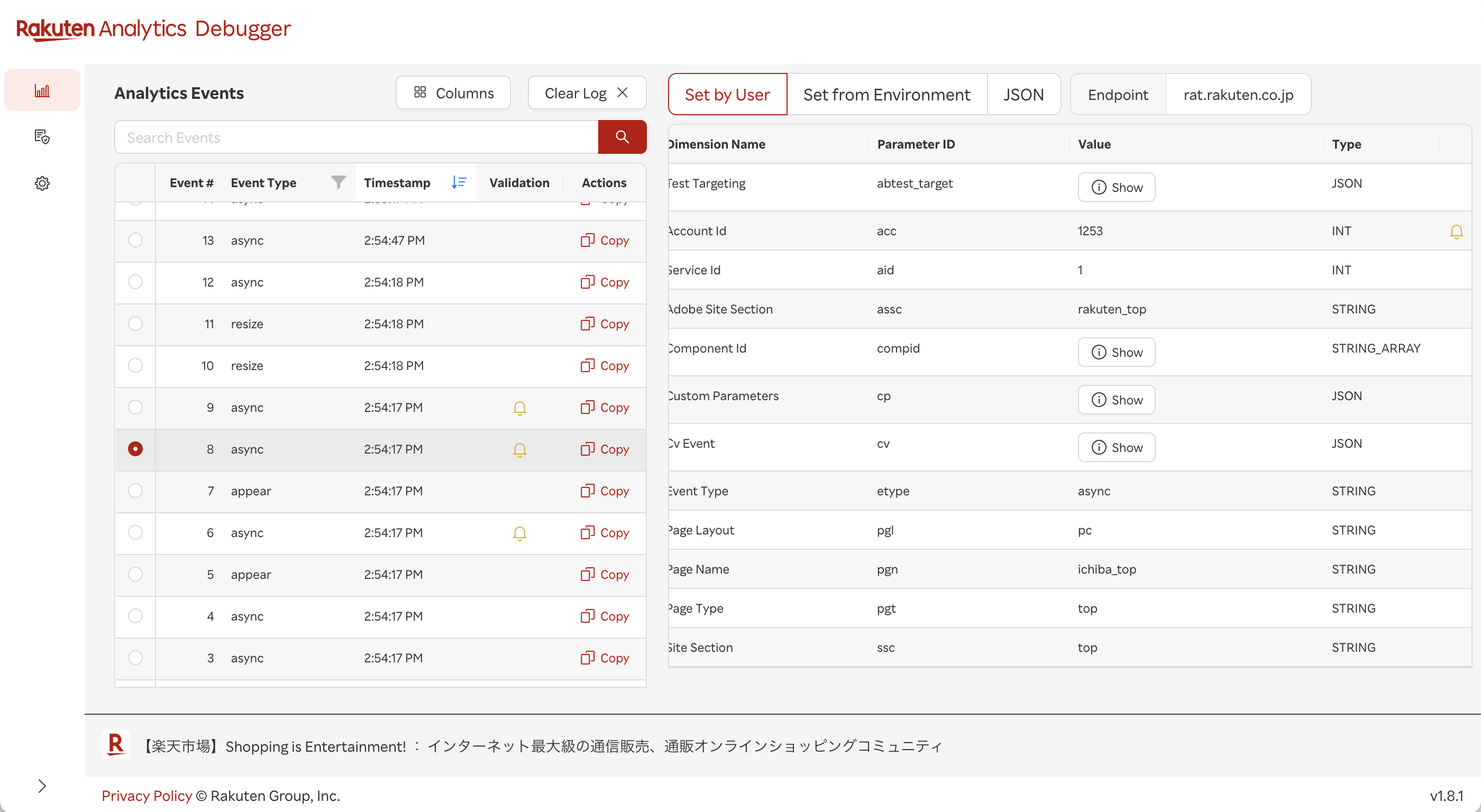Screen dimensions: 1481x812
Task: Click the warning bell on event 9
Action: point(519,408)
